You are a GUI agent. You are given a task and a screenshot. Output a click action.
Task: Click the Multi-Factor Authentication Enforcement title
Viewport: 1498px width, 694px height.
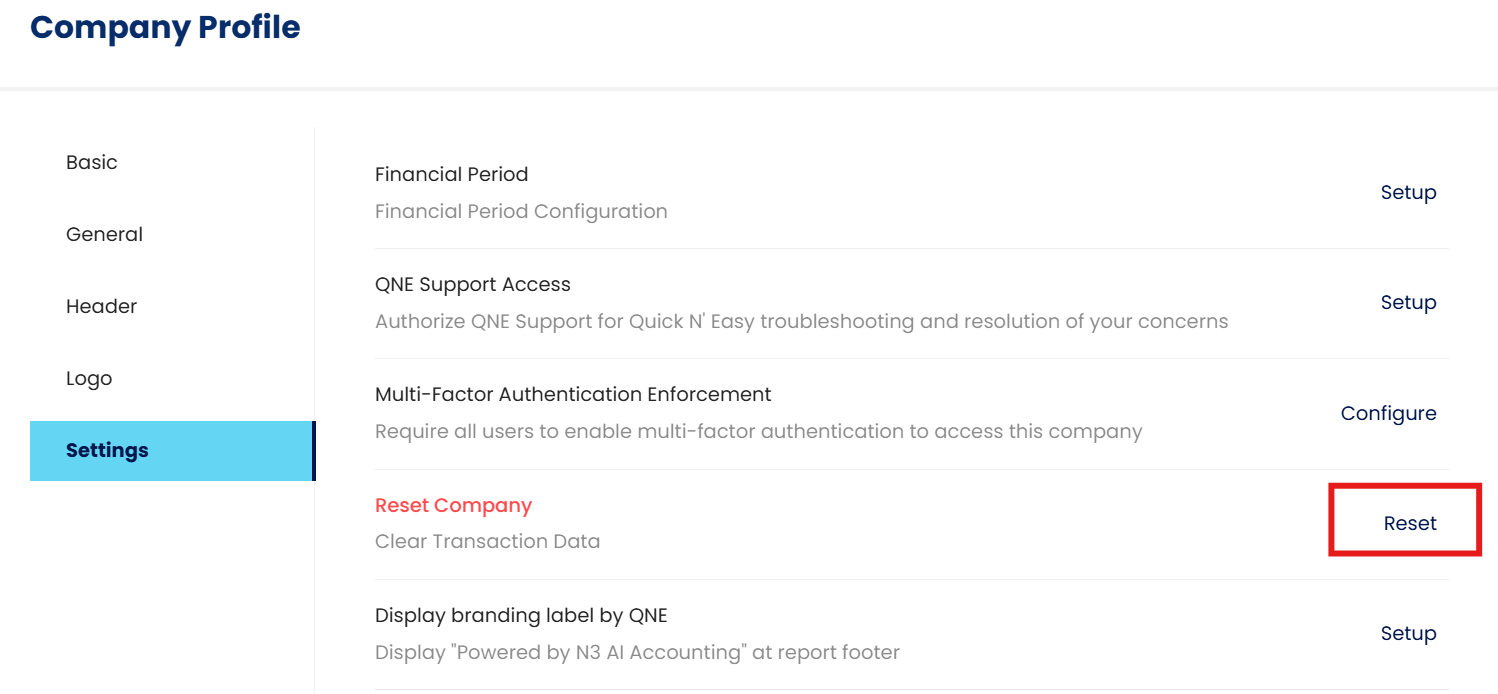click(x=573, y=394)
